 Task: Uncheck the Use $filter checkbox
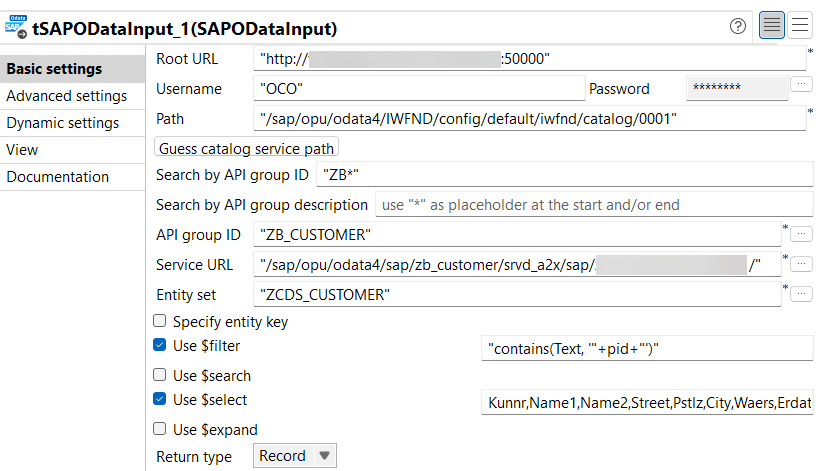159,346
